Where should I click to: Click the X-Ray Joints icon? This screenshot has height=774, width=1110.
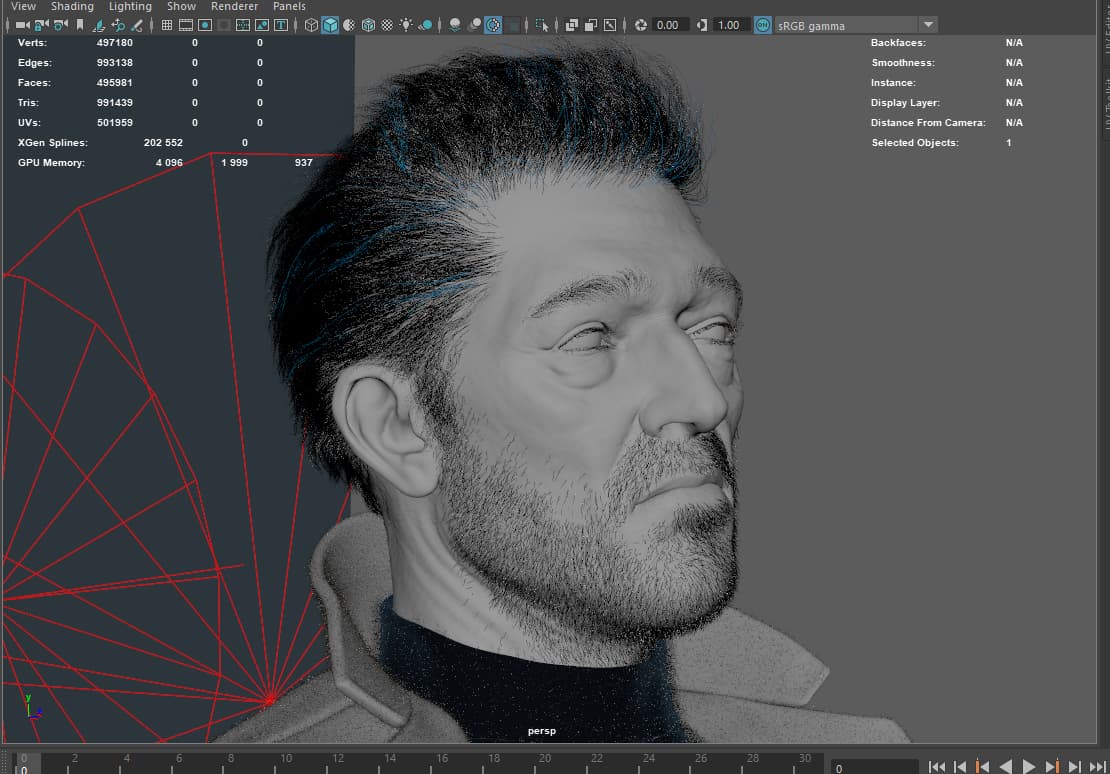pyautogui.click(x=610, y=25)
